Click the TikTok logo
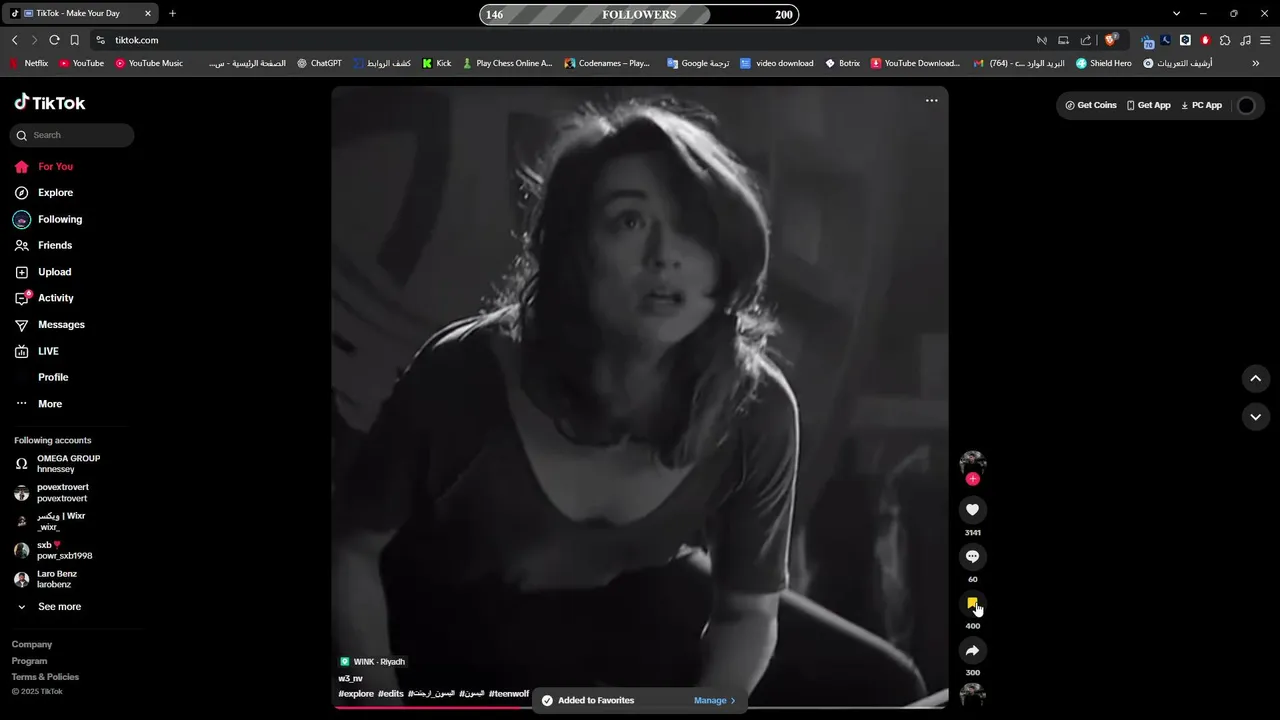The height and width of the screenshot is (720, 1280). pos(50,102)
